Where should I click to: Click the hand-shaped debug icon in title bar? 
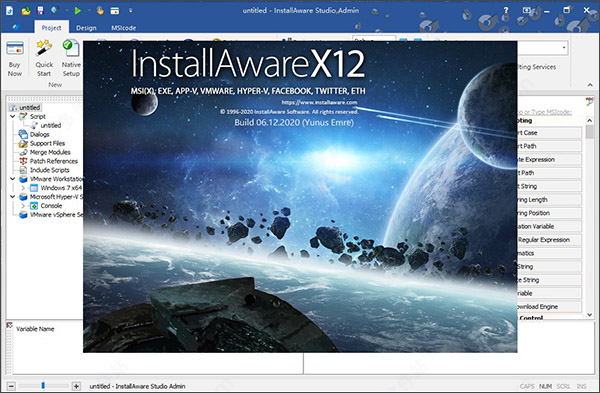coord(100,11)
